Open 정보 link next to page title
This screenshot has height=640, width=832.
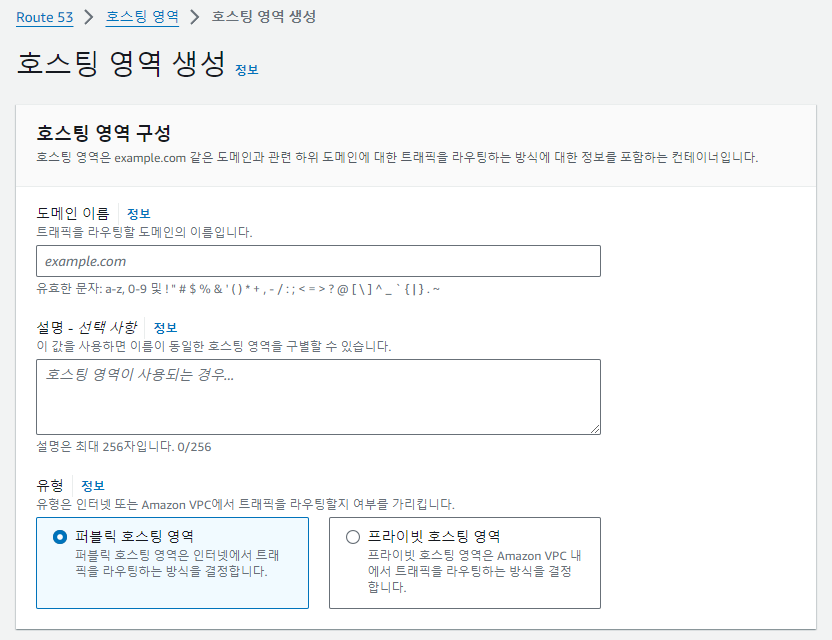[x=247, y=70]
